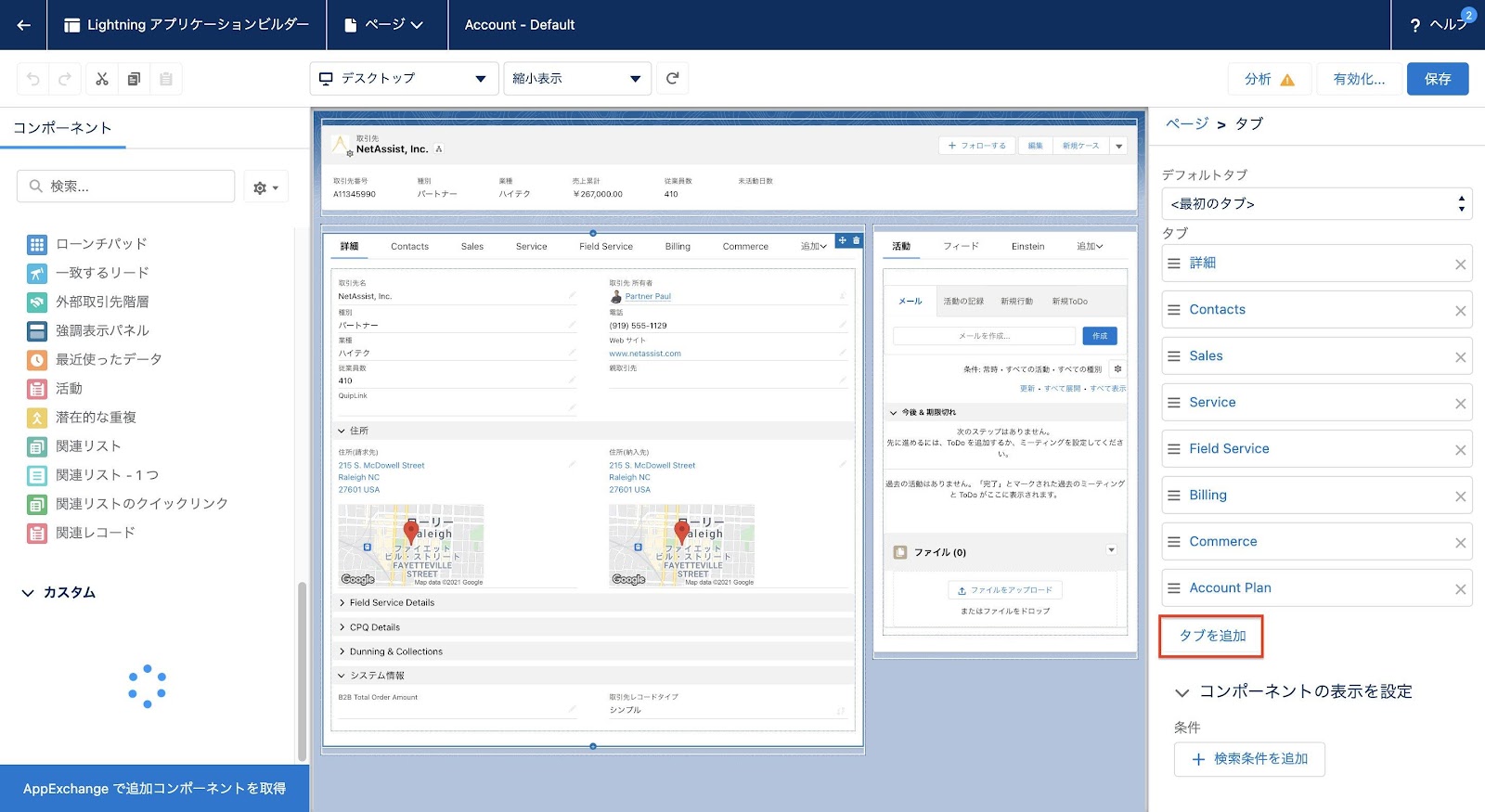Collapse the 住所 section on the canvas
Screen dimensions: 1485x812
point(592,431)
